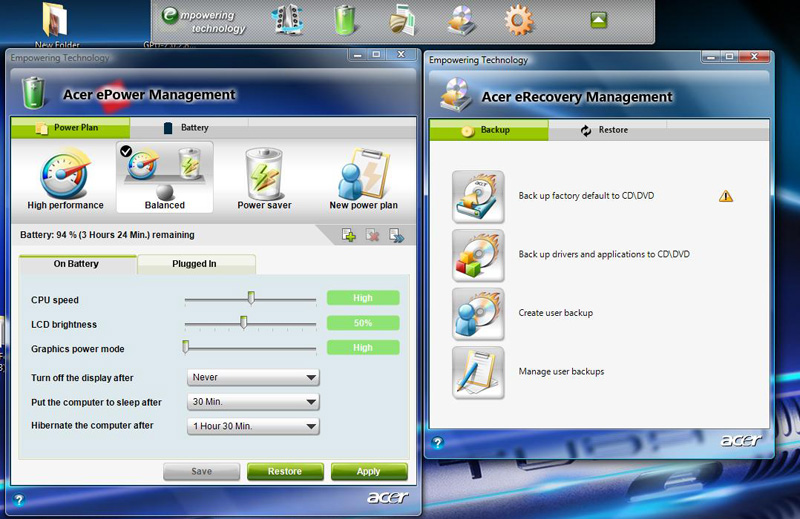
Task: Click the delete power plan small icon
Action: tap(372, 235)
